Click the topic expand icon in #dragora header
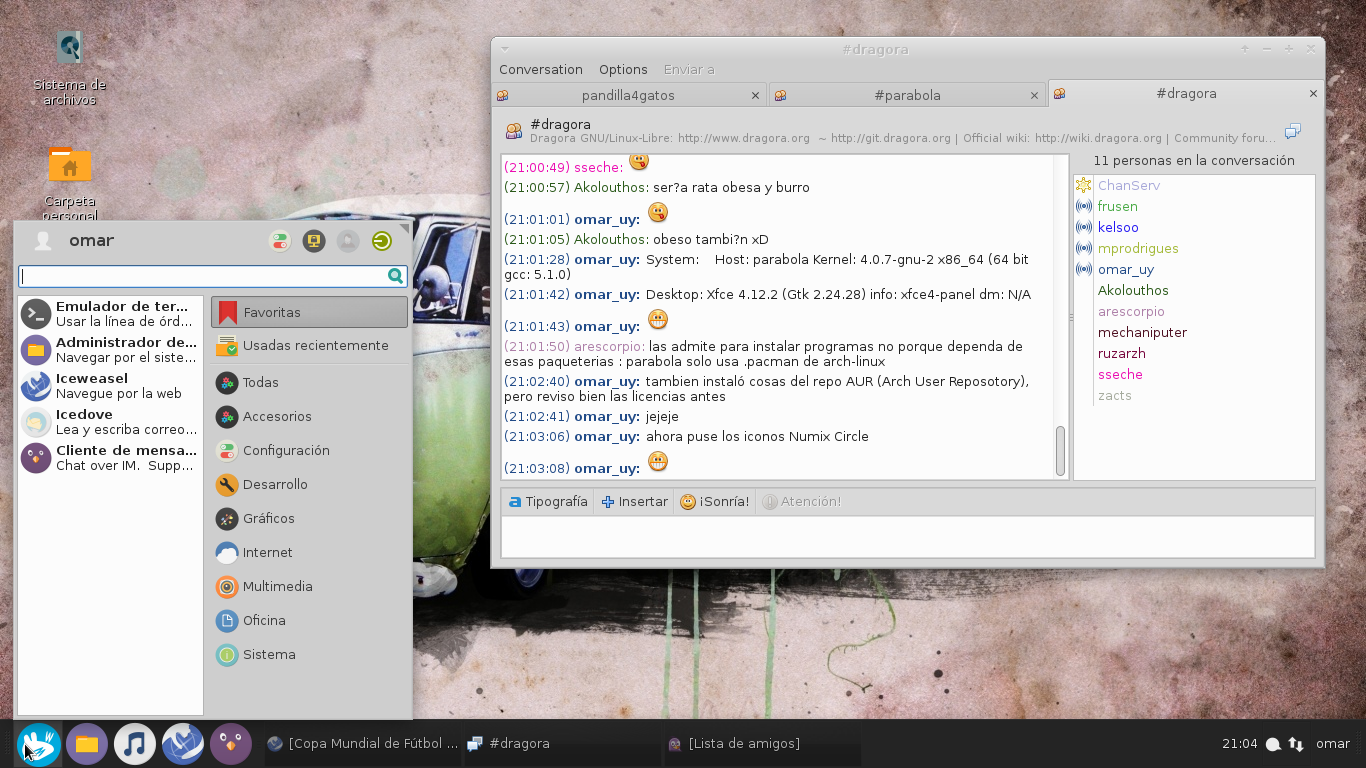 point(1293,131)
